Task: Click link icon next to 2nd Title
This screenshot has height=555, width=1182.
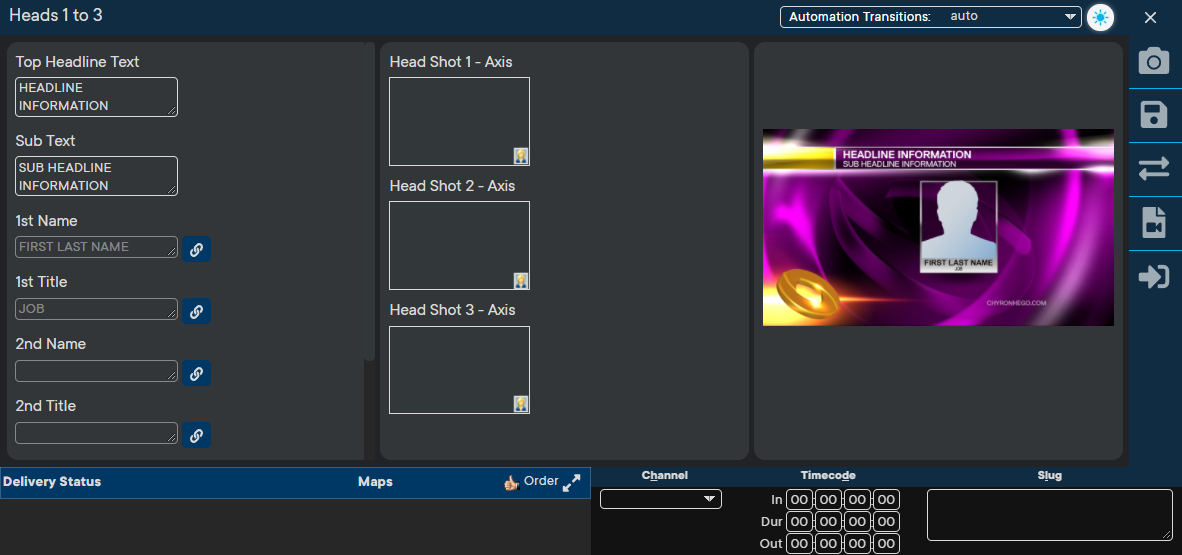Action: click(197, 435)
